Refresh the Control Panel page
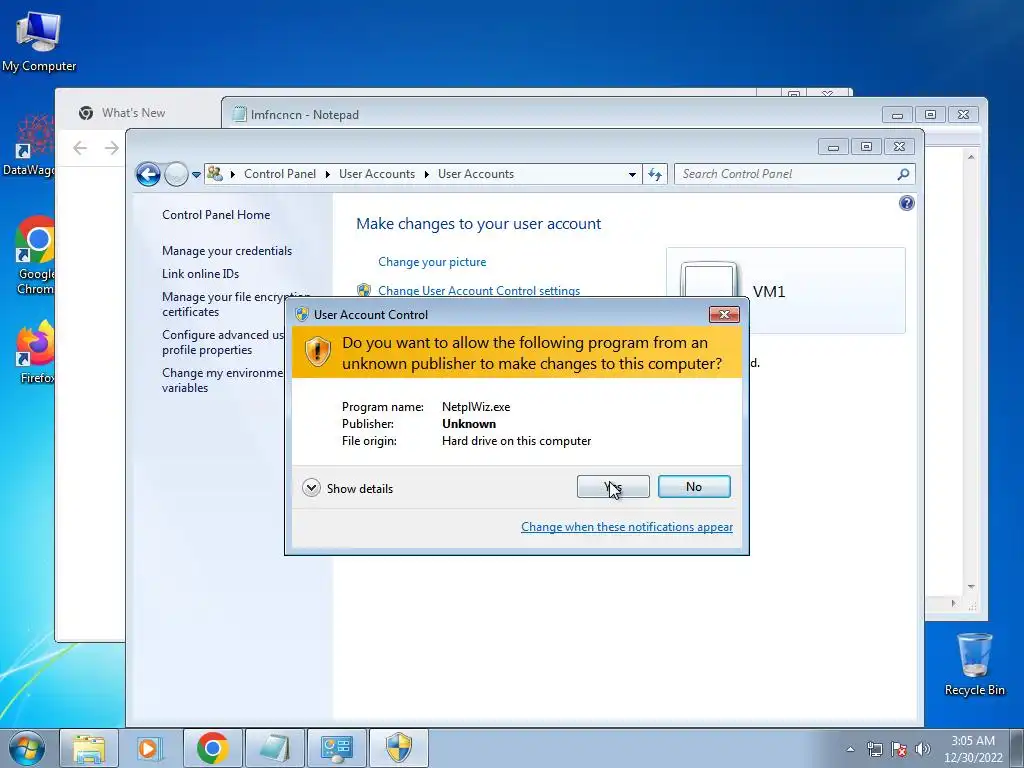This screenshot has height=768, width=1024. [x=655, y=174]
